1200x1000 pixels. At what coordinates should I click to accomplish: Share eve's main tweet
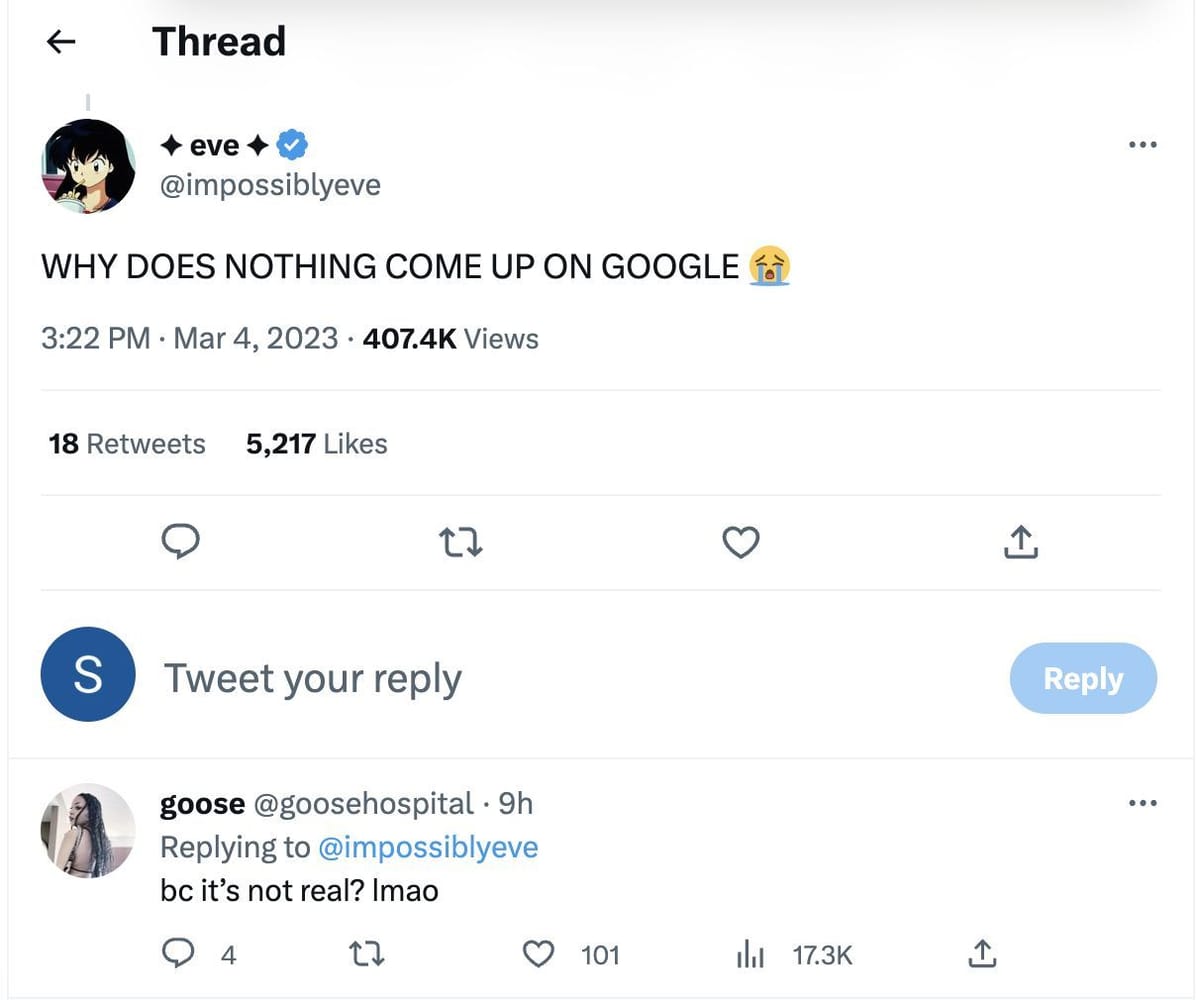(1020, 542)
